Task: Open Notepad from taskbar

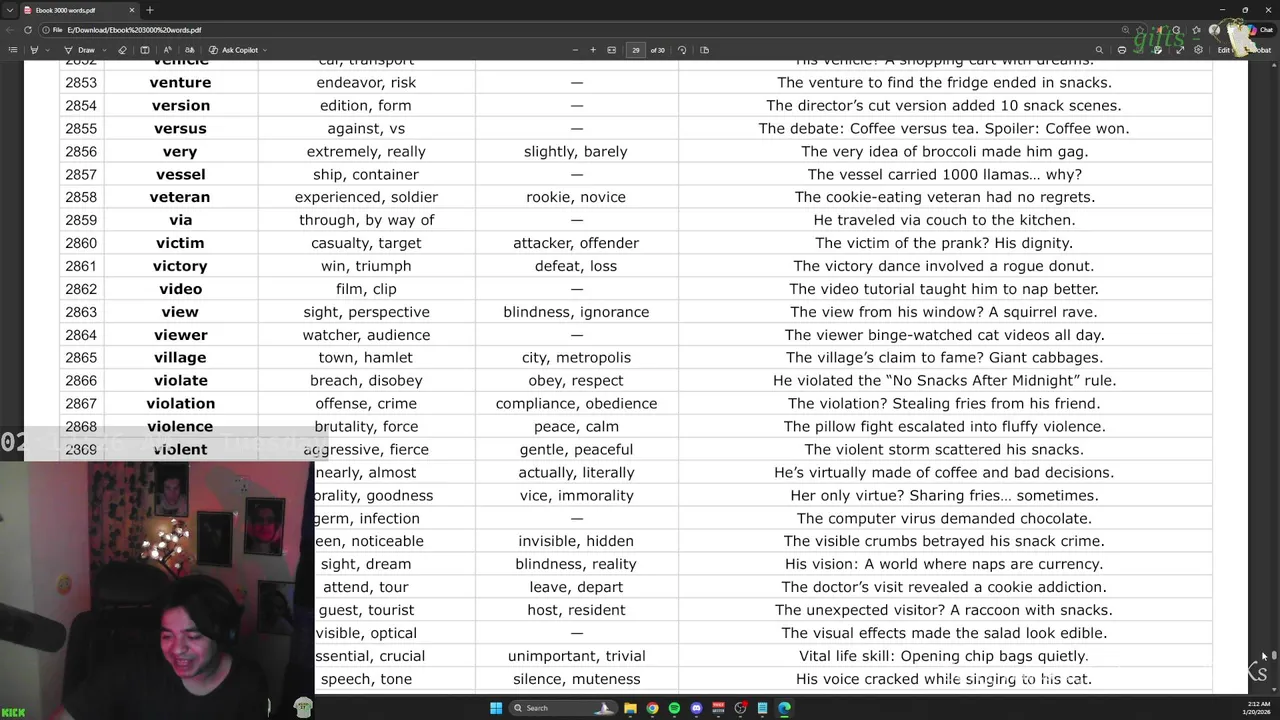Action: (x=762, y=708)
